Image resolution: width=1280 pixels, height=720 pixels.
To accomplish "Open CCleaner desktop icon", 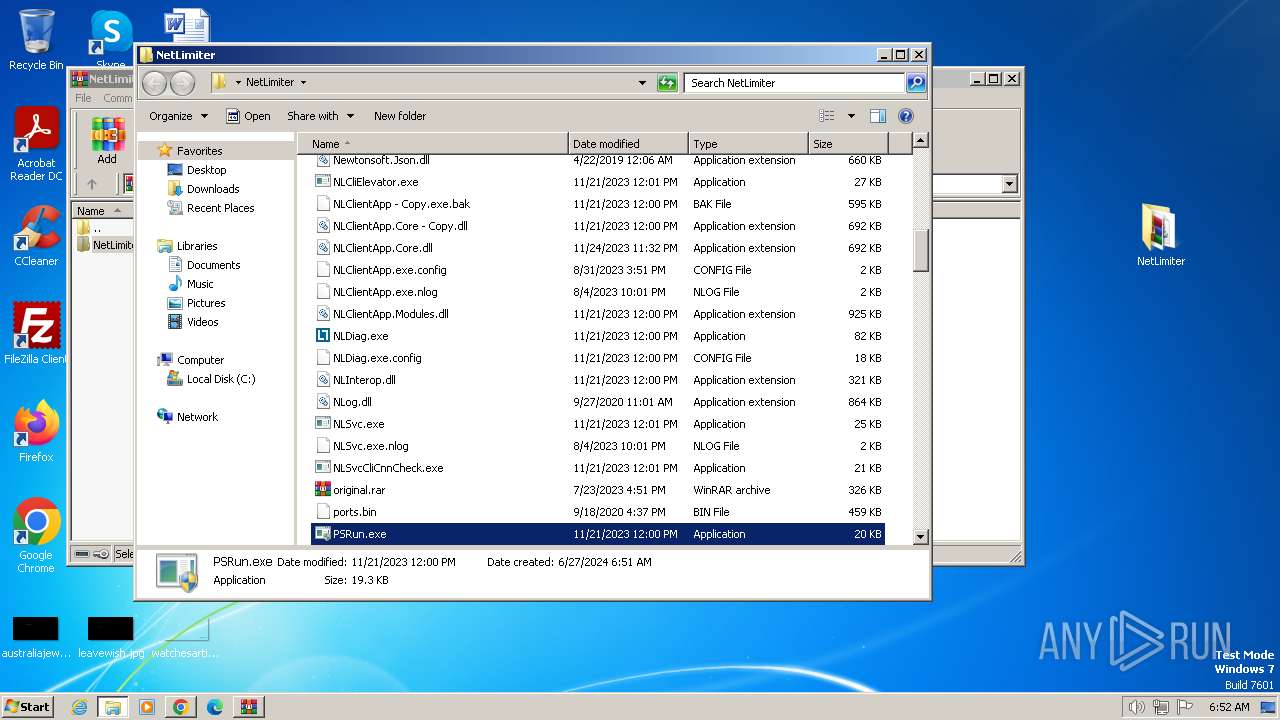I will point(36,236).
